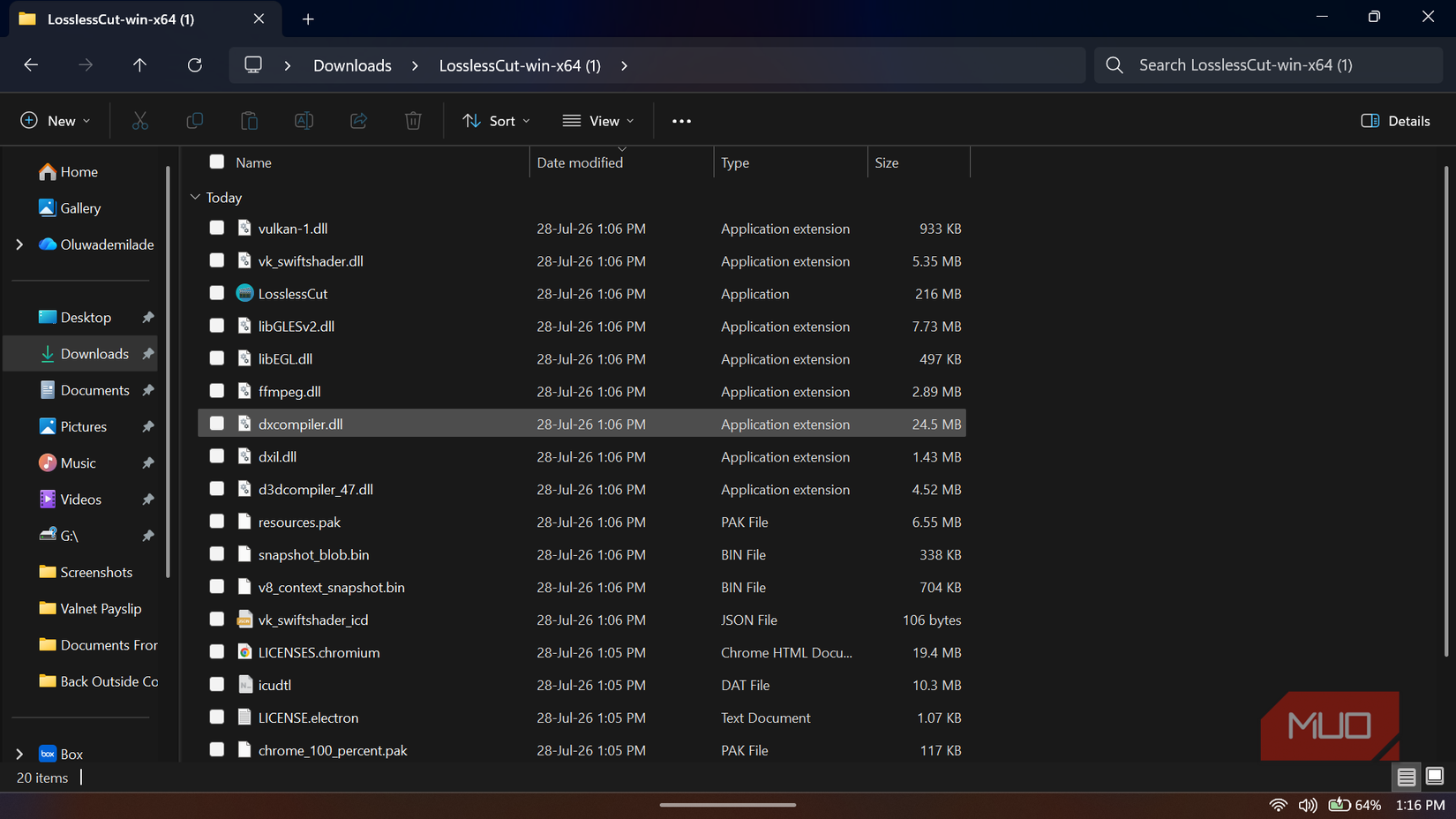The height and width of the screenshot is (819, 1456).
Task: Click the Paste clipboard icon
Action: pos(250,121)
